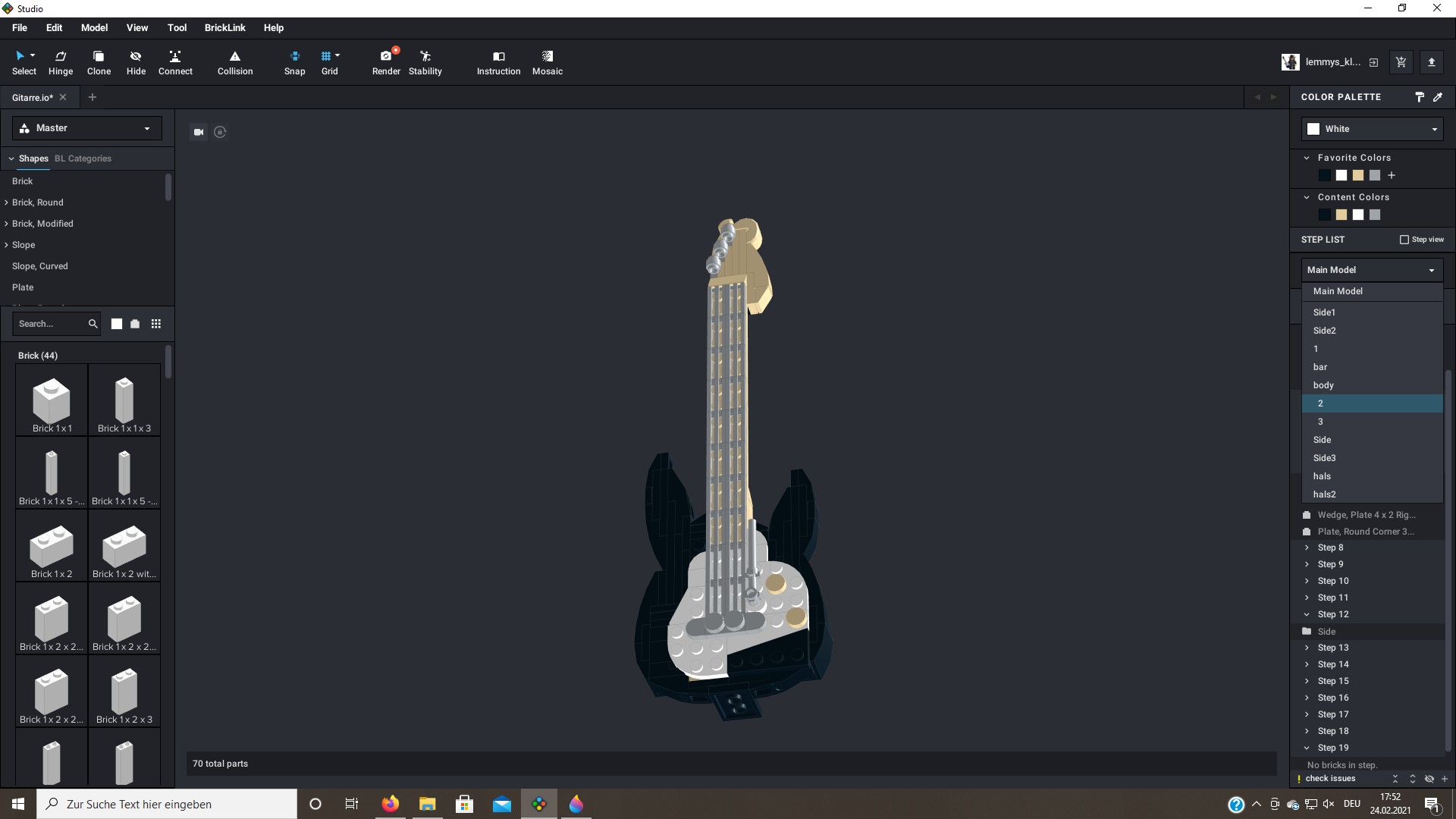The width and height of the screenshot is (1456, 819).
Task: Click check issues in the status bar
Action: [1330, 779]
